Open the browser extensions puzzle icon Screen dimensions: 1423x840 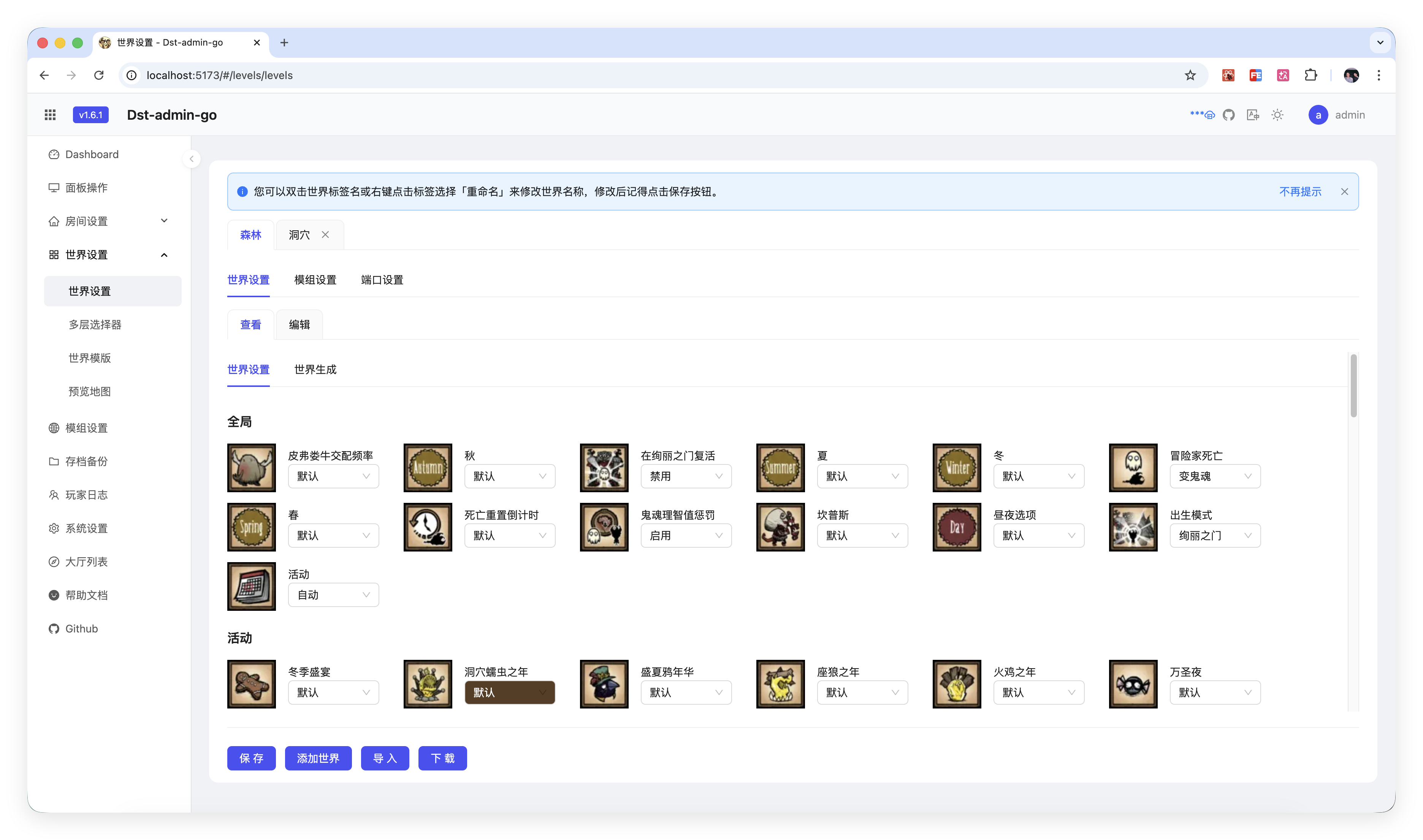[x=1310, y=75]
